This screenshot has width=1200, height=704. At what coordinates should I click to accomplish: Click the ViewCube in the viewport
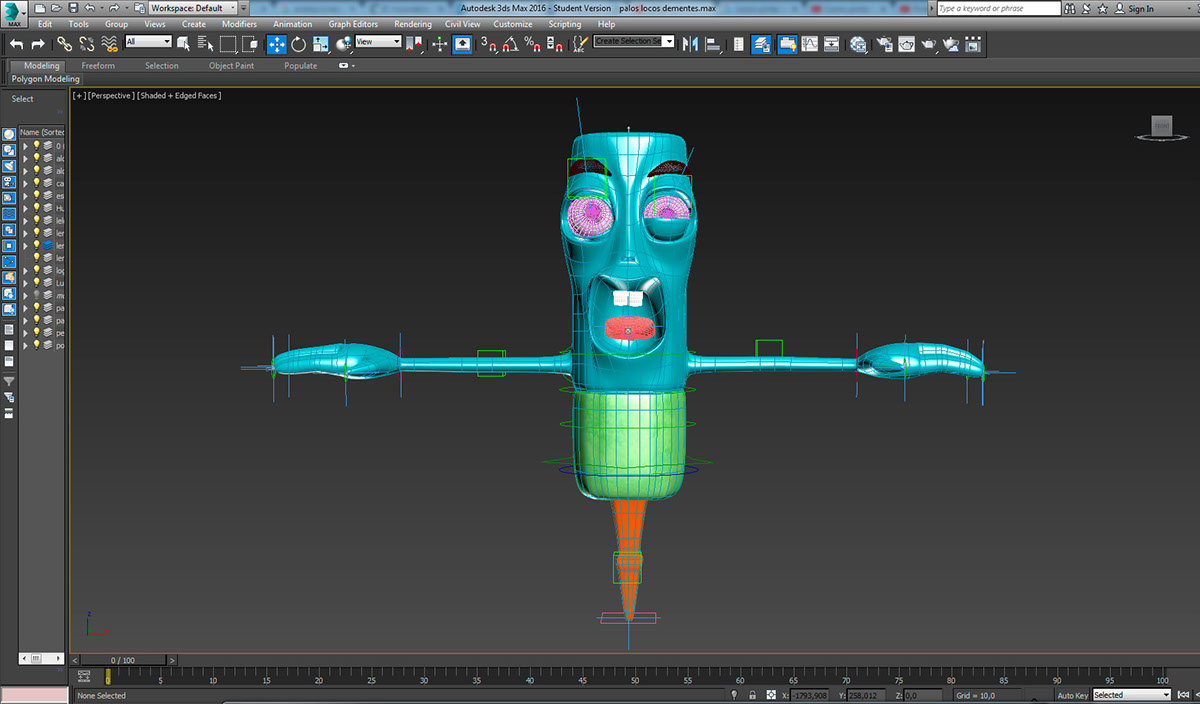(1161, 126)
